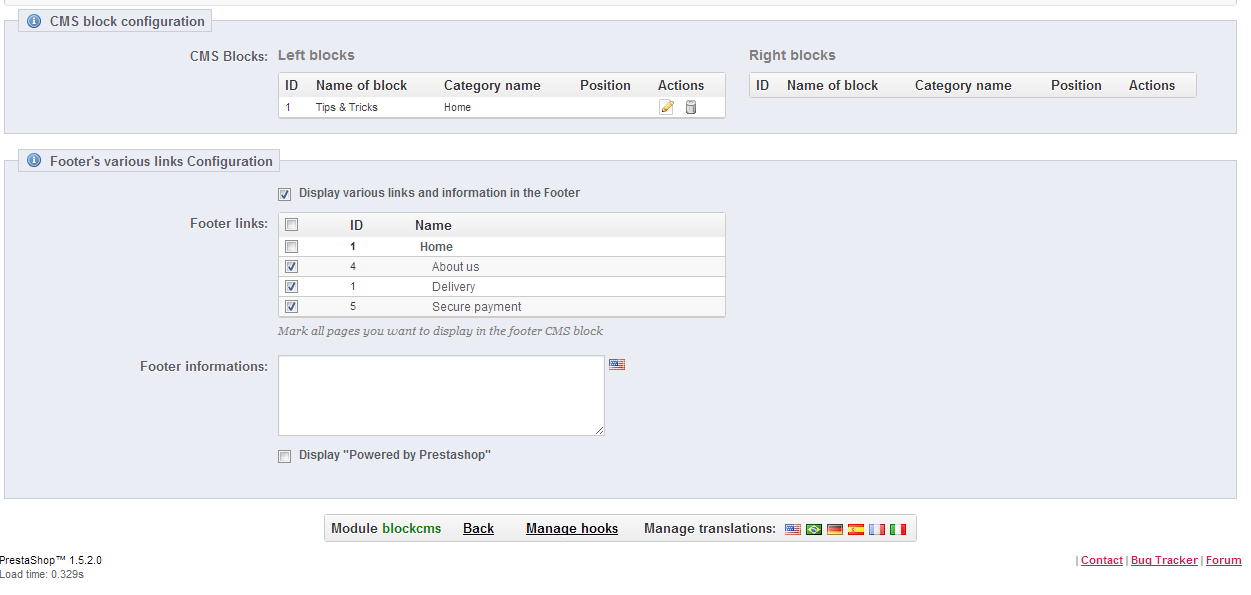Open French translation flag
Viewport: 1251px width, 595px height.
tap(877, 529)
